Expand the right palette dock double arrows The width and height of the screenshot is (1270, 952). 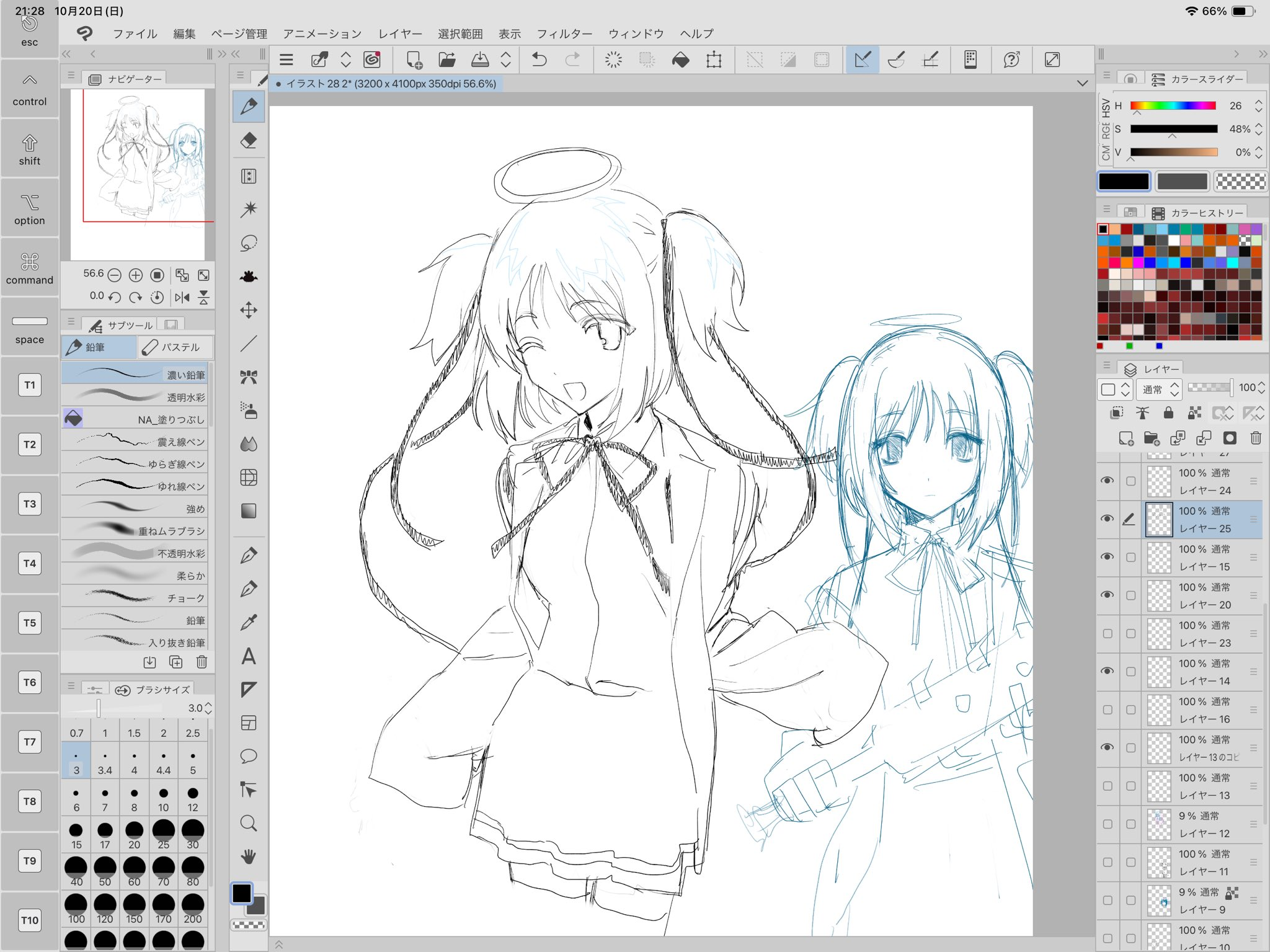(x=1263, y=54)
